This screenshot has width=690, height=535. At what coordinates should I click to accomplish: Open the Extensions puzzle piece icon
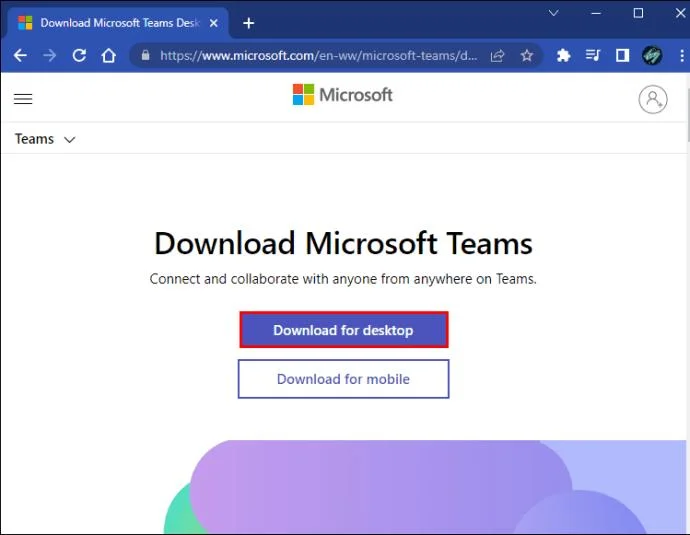563,55
